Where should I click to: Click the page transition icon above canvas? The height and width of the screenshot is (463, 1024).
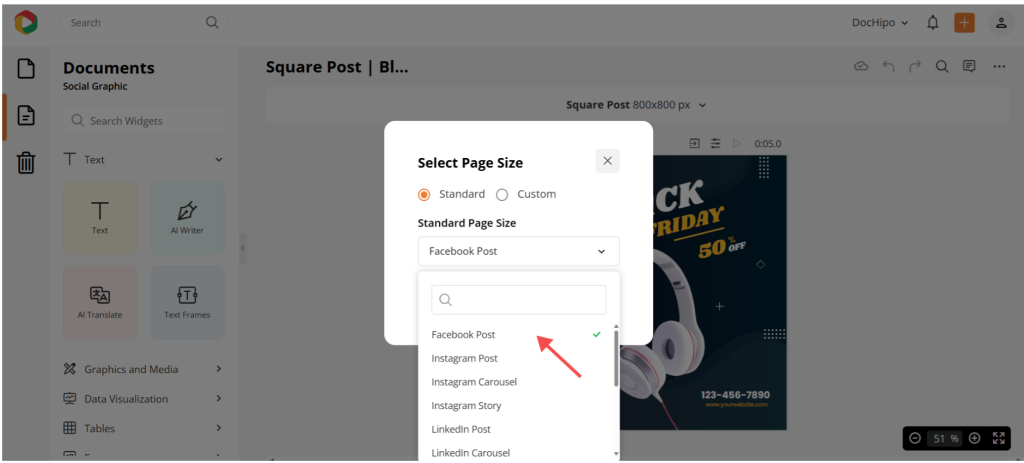[x=694, y=144]
